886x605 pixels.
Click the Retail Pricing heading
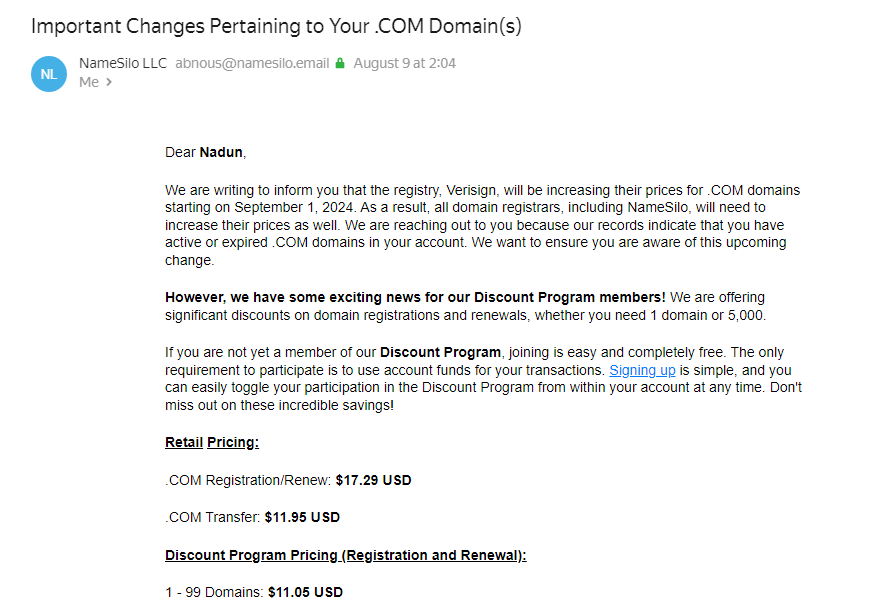pyautogui.click(x=212, y=442)
